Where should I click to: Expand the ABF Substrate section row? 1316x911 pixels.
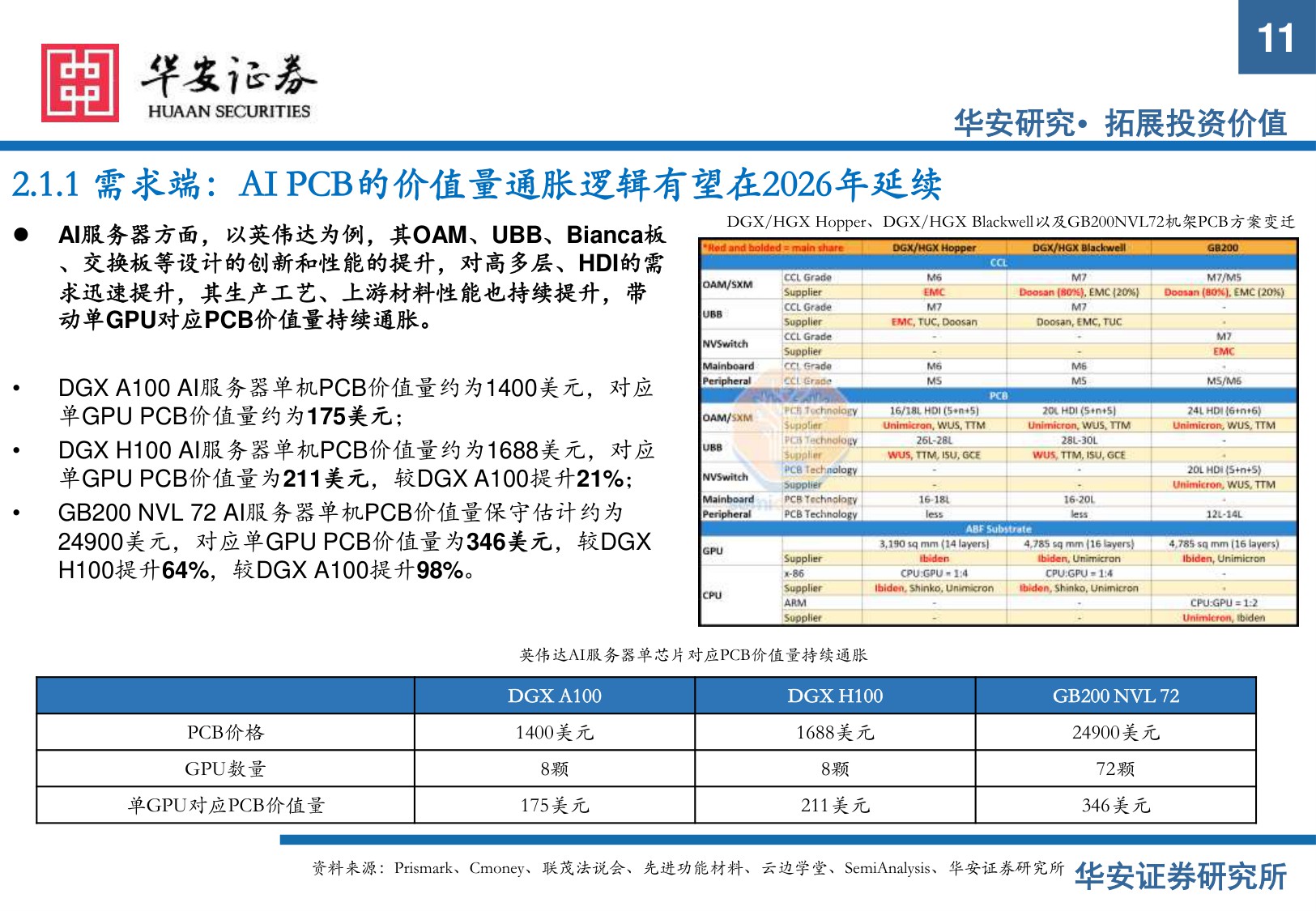click(x=1000, y=529)
